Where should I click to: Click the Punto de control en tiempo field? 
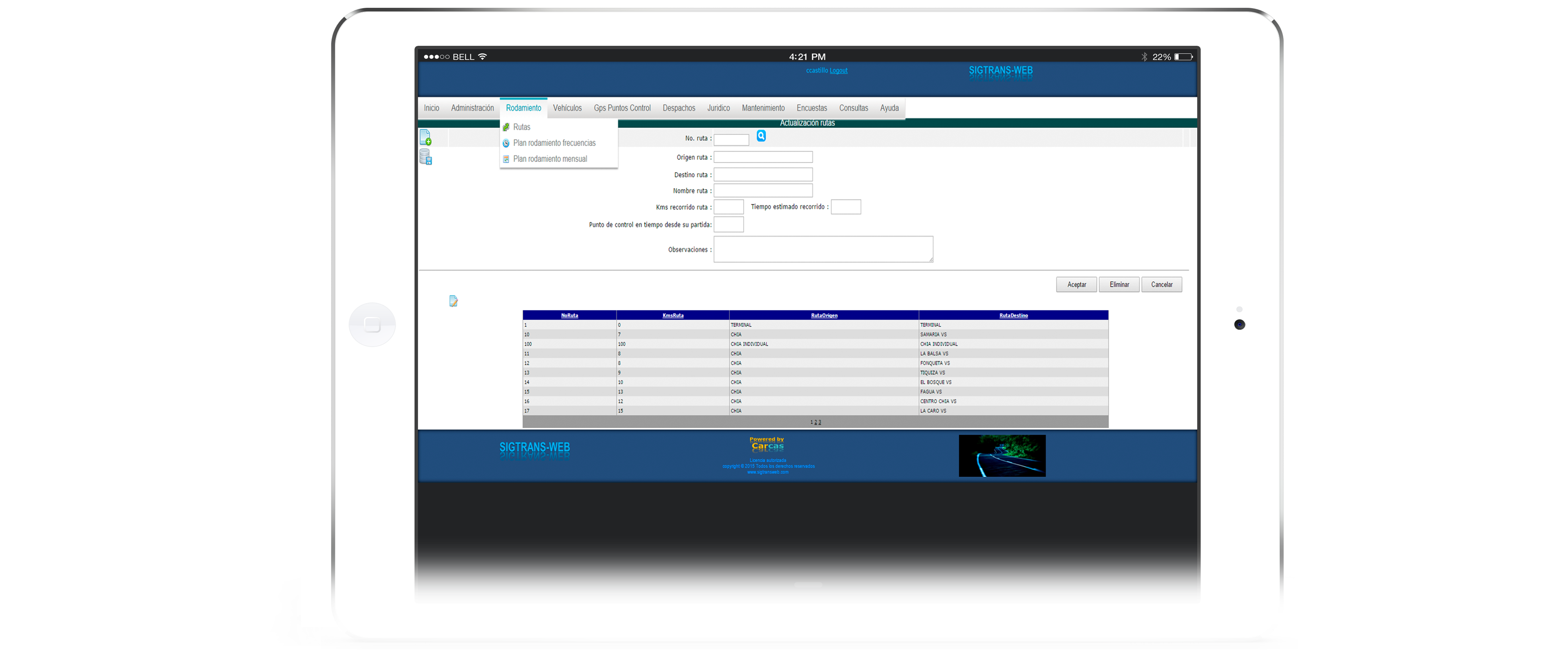[729, 225]
